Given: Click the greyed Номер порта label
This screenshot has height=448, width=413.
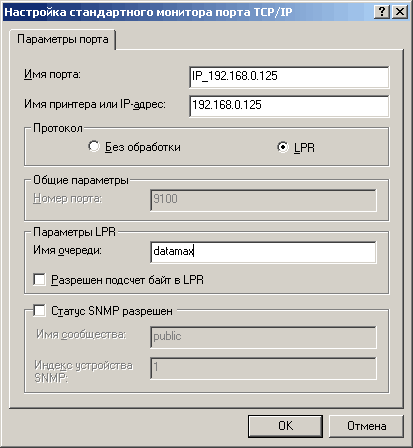Looking at the screenshot, I should coord(67,198).
